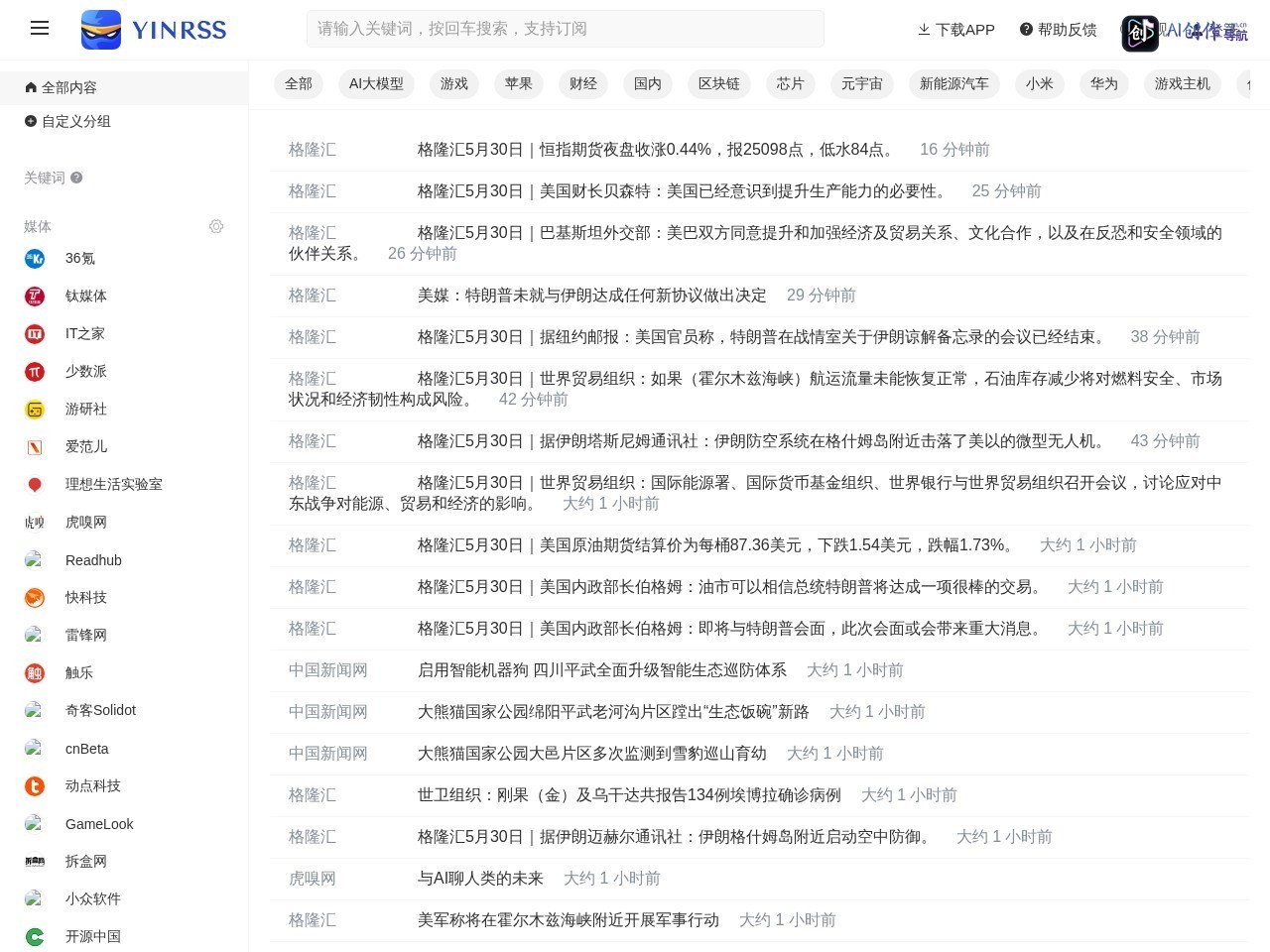Open headline 启用智能机器狗 四川平武
Viewport: 1270px width, 952px height.
pos(602,670)
